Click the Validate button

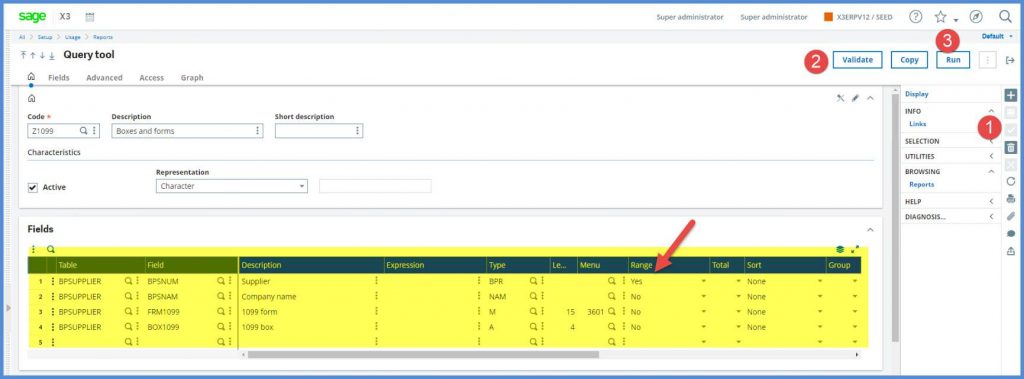[x=857, y=59]
